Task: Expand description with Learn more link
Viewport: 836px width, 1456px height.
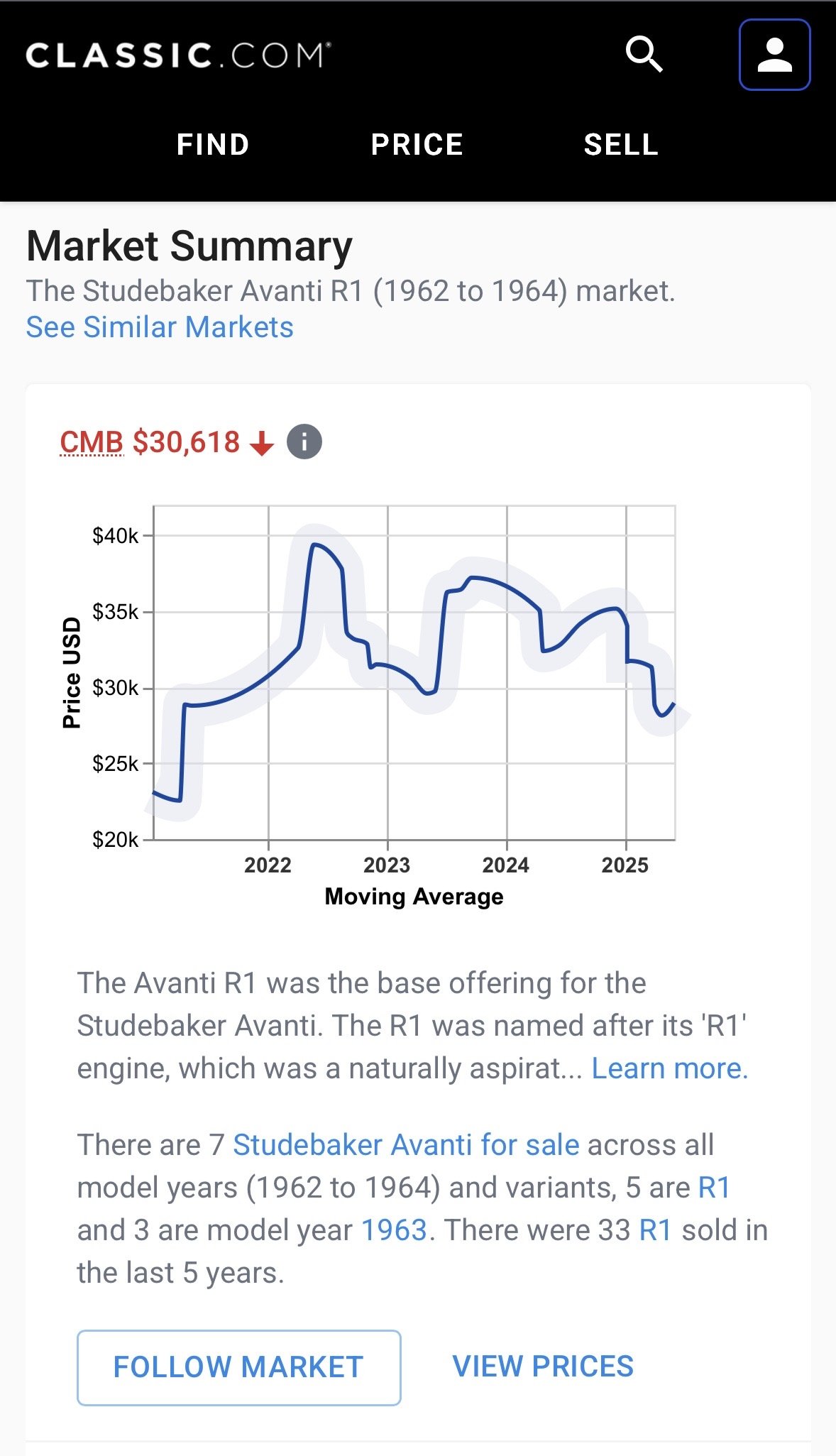Action: (670, 1068)
